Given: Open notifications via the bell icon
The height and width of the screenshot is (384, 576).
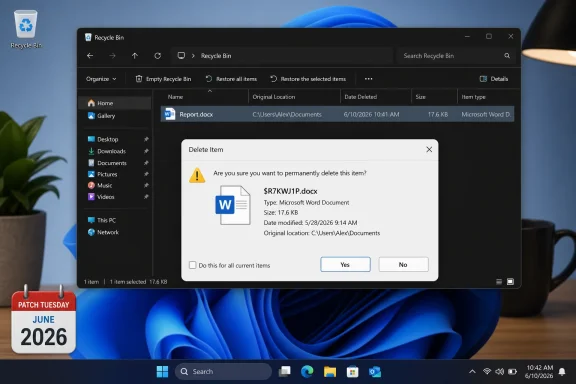Looking at the screenshot, I should pyautogui.click(x=562, y=372).
